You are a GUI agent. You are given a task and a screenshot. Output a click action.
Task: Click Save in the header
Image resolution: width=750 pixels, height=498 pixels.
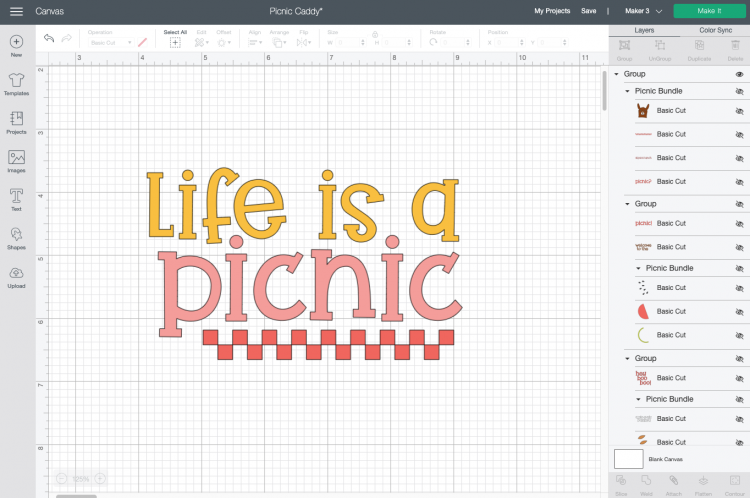[x=588, y=11]
